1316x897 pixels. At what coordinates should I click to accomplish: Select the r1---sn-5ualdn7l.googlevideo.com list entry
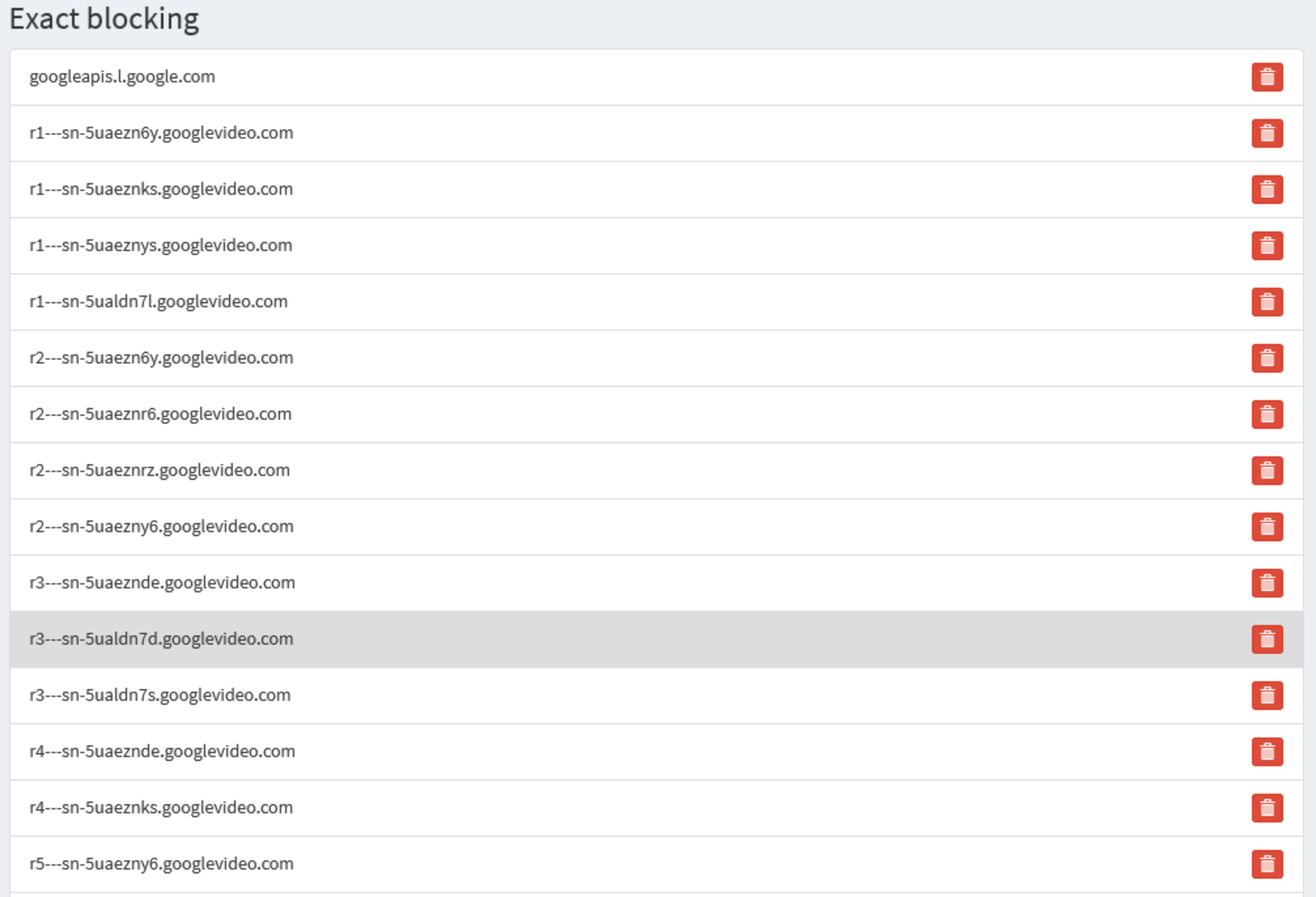[x=158, y=302]
